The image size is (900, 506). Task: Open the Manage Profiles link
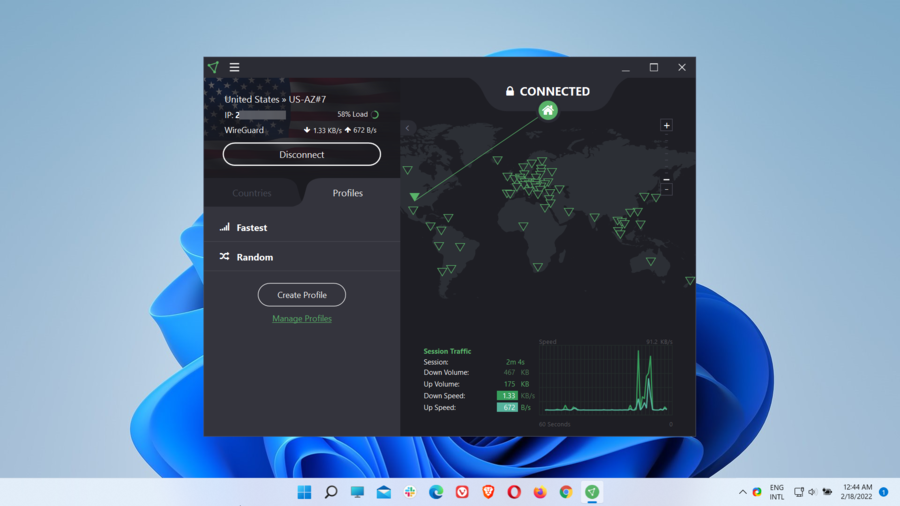[x=302, y=319]
